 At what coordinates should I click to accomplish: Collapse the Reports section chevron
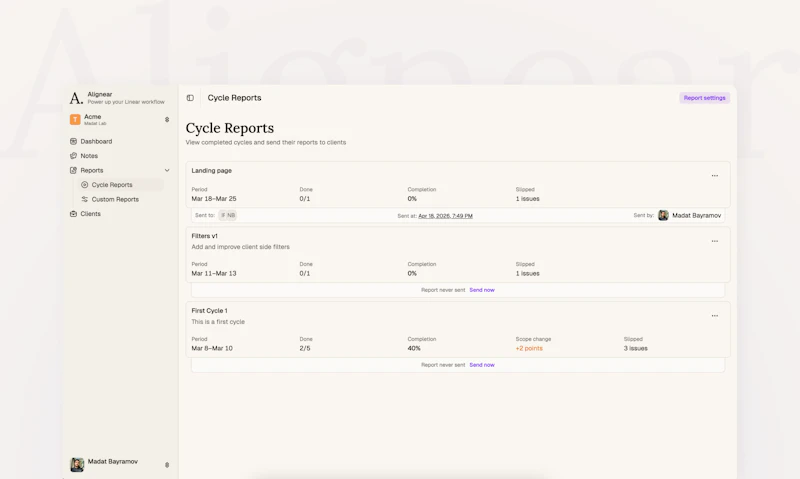[x=167, y=170]
